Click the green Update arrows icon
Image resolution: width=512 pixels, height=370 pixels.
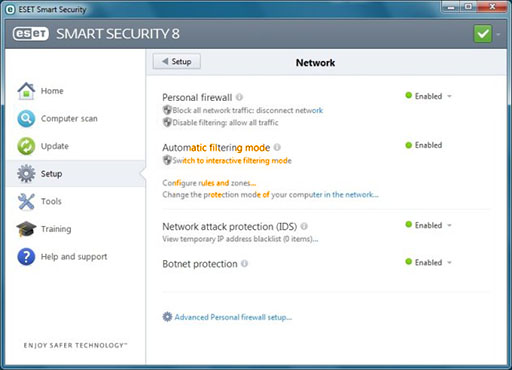click(26, 146)
